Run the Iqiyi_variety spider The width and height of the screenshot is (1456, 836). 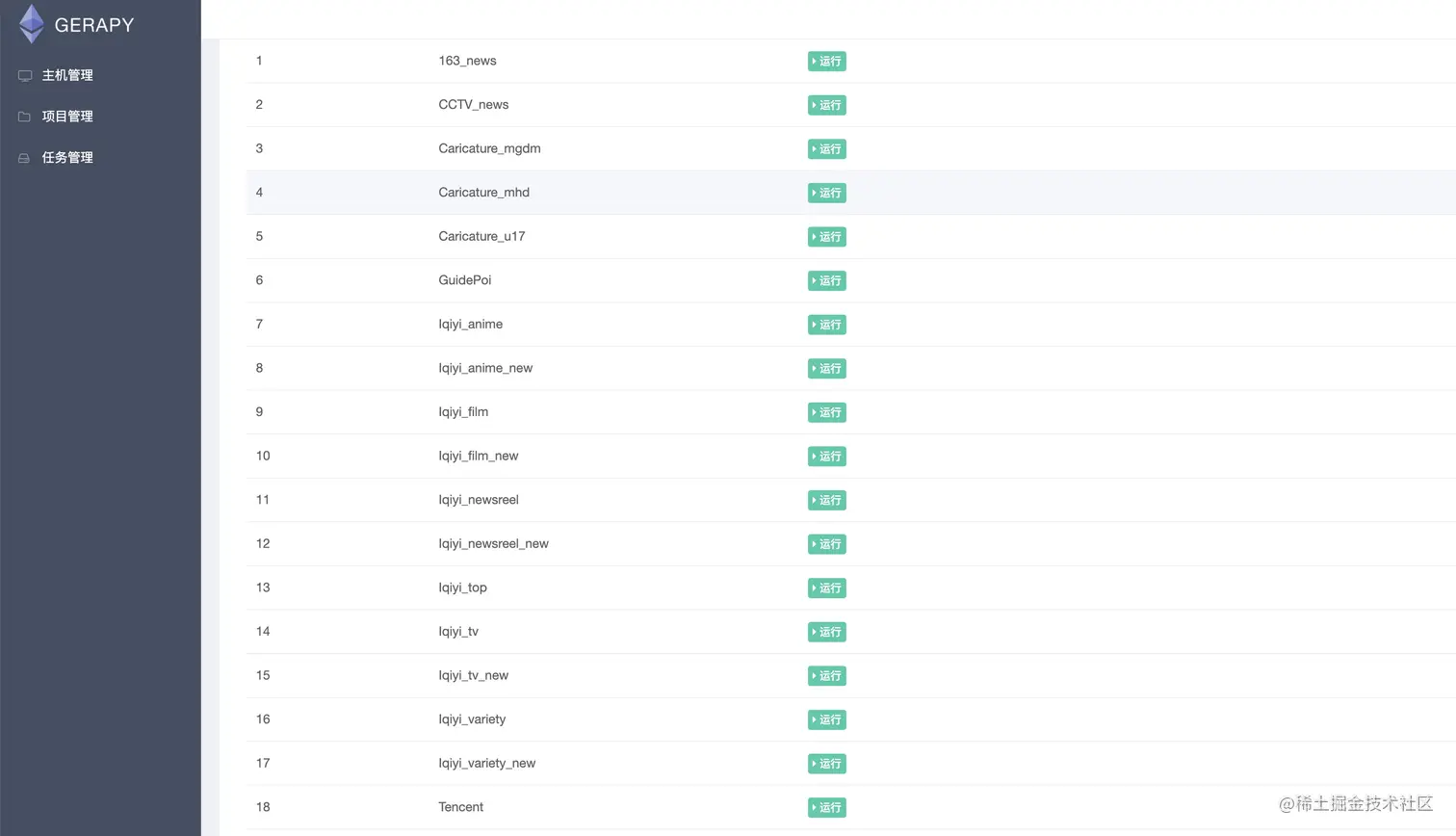pyautogui.click(x=827, y=720)
